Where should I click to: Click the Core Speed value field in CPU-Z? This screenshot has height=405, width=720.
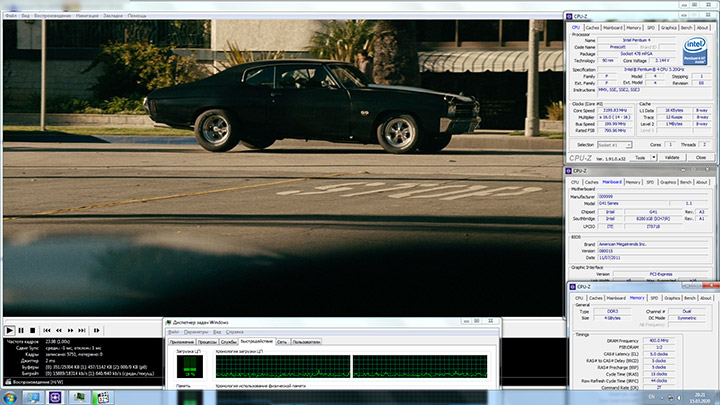pos(615,111)
